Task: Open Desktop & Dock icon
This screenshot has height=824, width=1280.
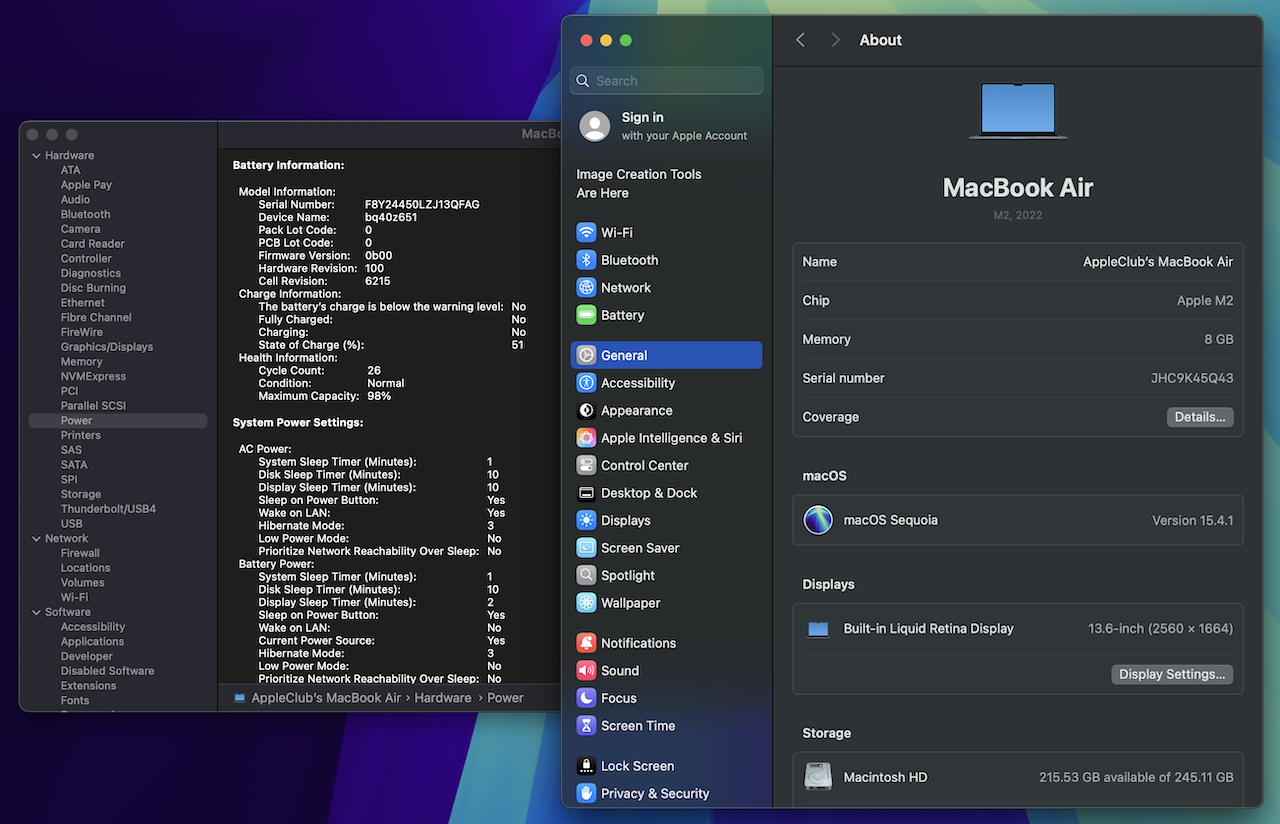Action: point(586,493)
